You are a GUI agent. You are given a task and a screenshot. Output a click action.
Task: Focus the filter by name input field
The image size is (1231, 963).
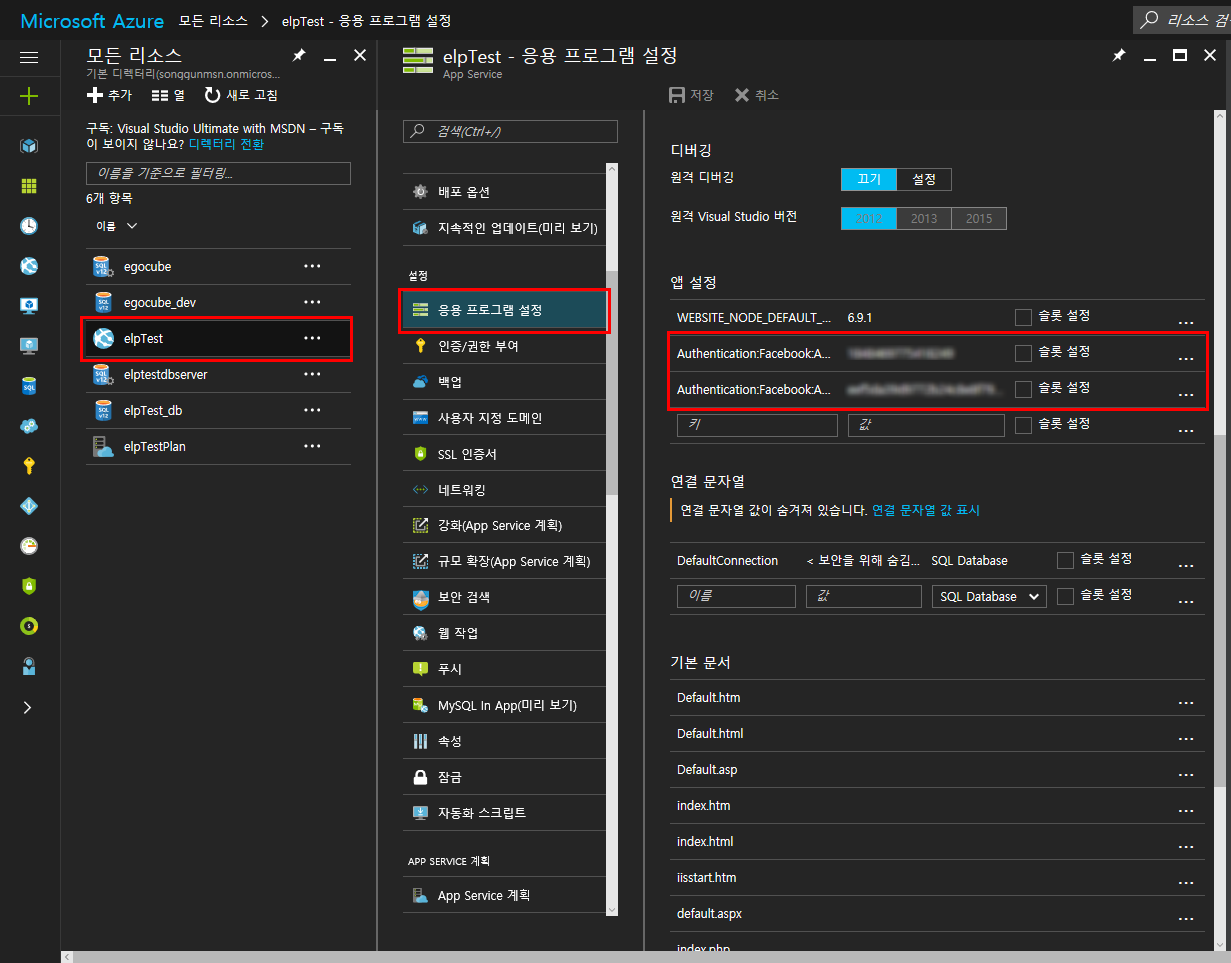[218, 173]
